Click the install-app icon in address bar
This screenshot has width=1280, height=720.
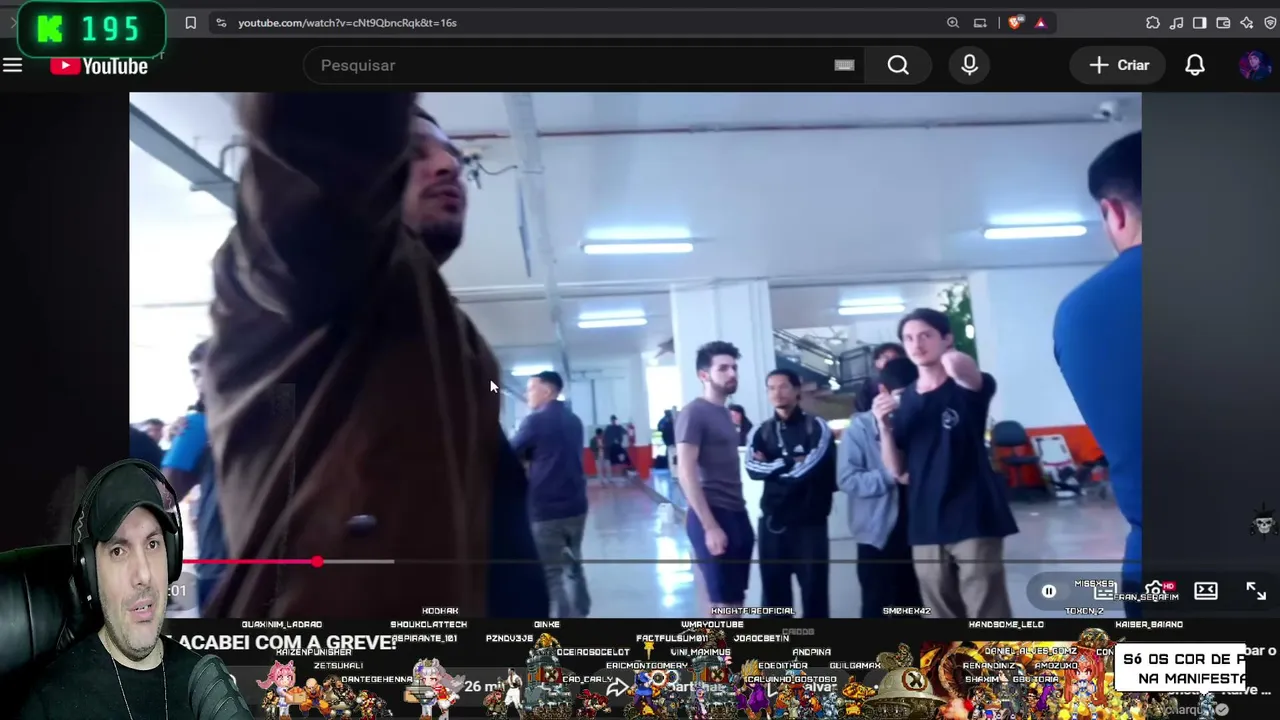[980, 23]
